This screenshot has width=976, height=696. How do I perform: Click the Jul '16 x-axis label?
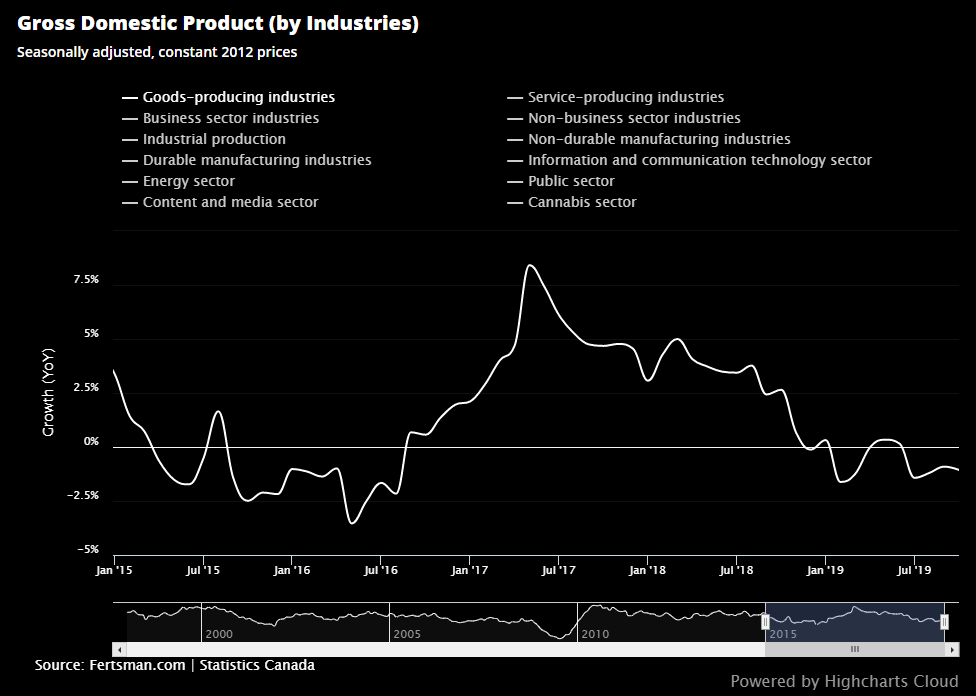(381, 570)
